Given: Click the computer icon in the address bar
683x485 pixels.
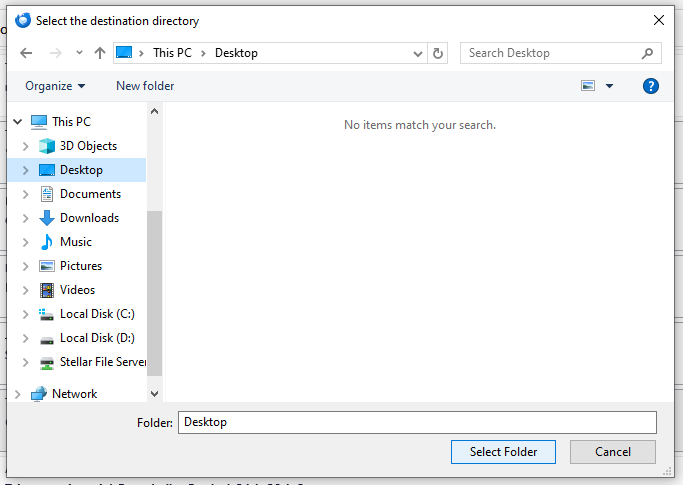Looking at the screenshot, I should pos(124,53).
